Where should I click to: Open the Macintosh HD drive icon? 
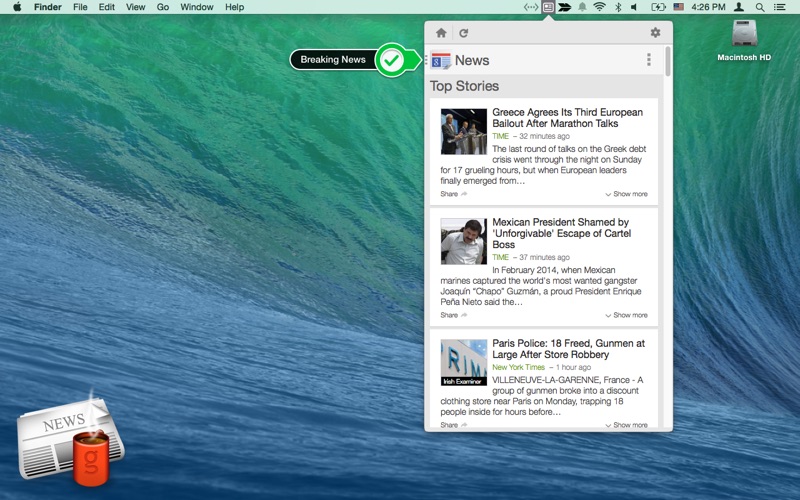744,38
